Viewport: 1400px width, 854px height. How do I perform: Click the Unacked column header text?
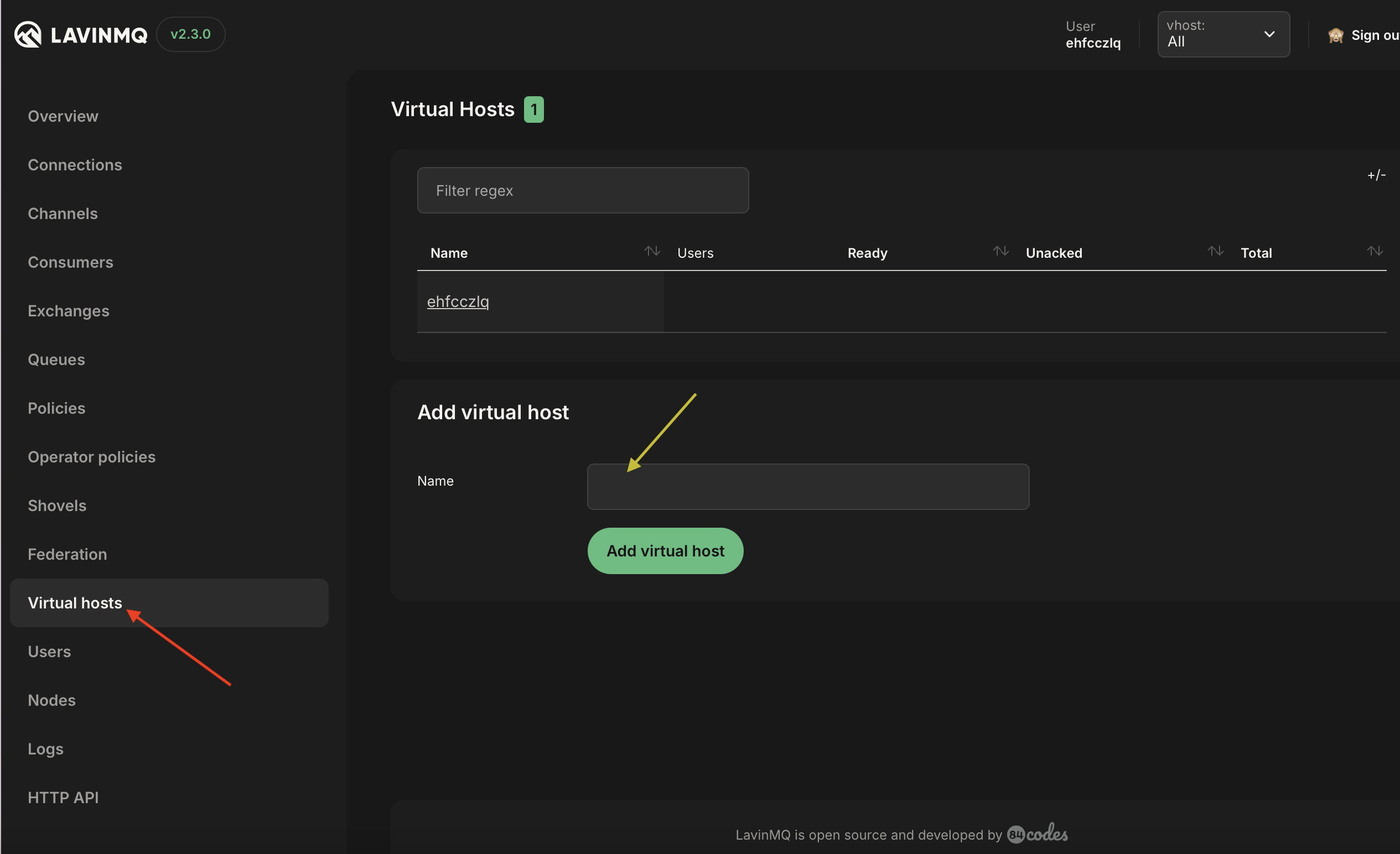click(x=1054, y=253)
